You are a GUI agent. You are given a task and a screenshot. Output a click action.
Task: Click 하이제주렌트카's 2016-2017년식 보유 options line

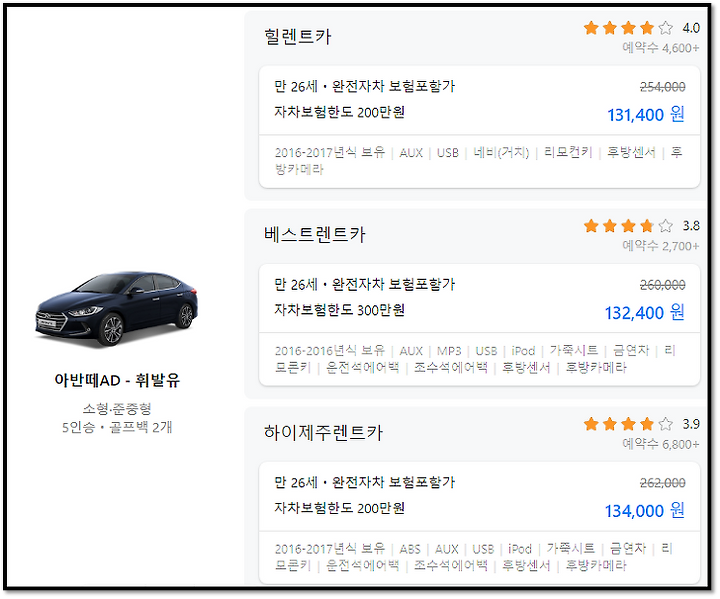[x=473, y=557]
